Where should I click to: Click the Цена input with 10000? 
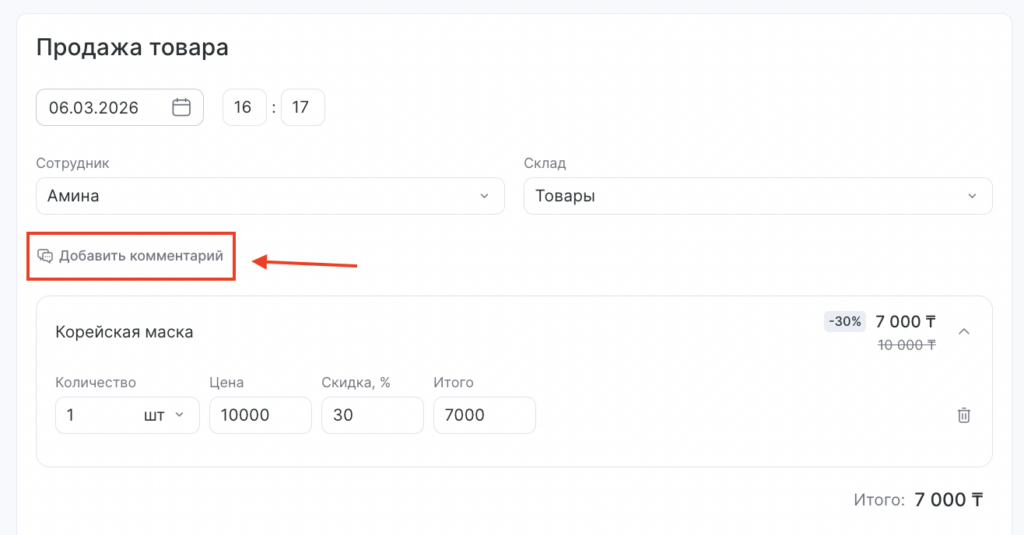260,415
